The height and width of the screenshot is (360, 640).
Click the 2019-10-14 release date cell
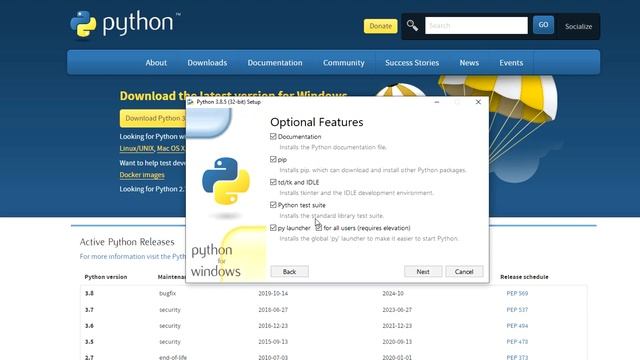(x=273, y=293)
